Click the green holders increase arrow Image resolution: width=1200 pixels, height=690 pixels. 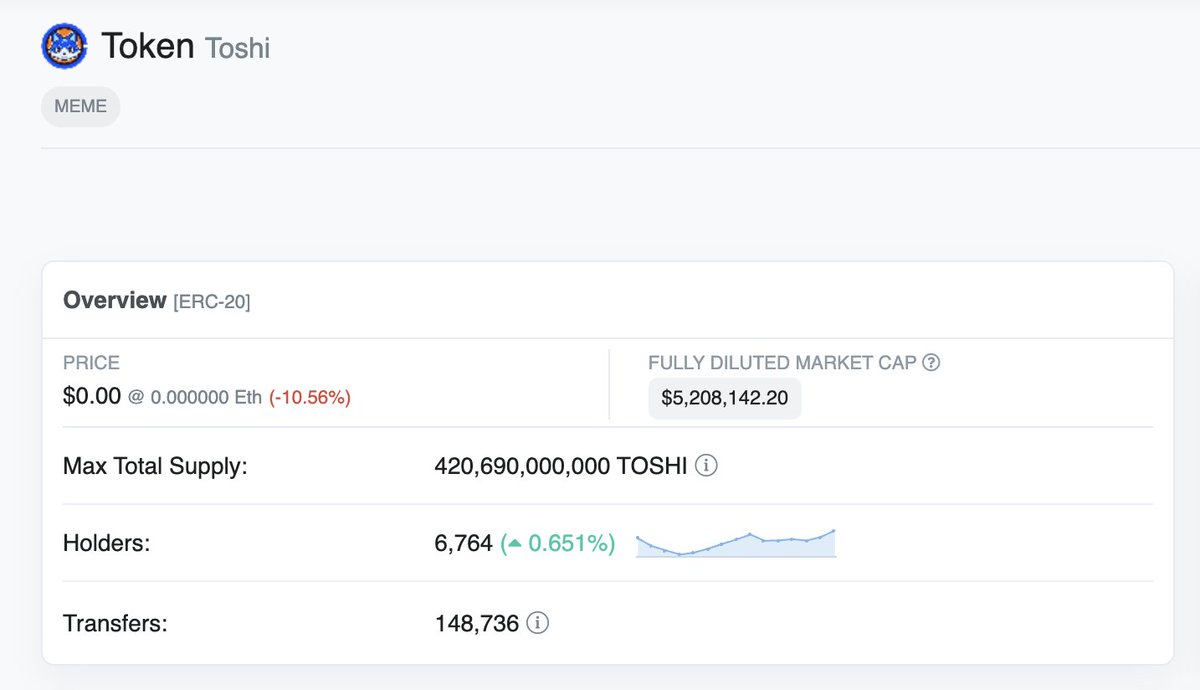(x=514, y=544)
